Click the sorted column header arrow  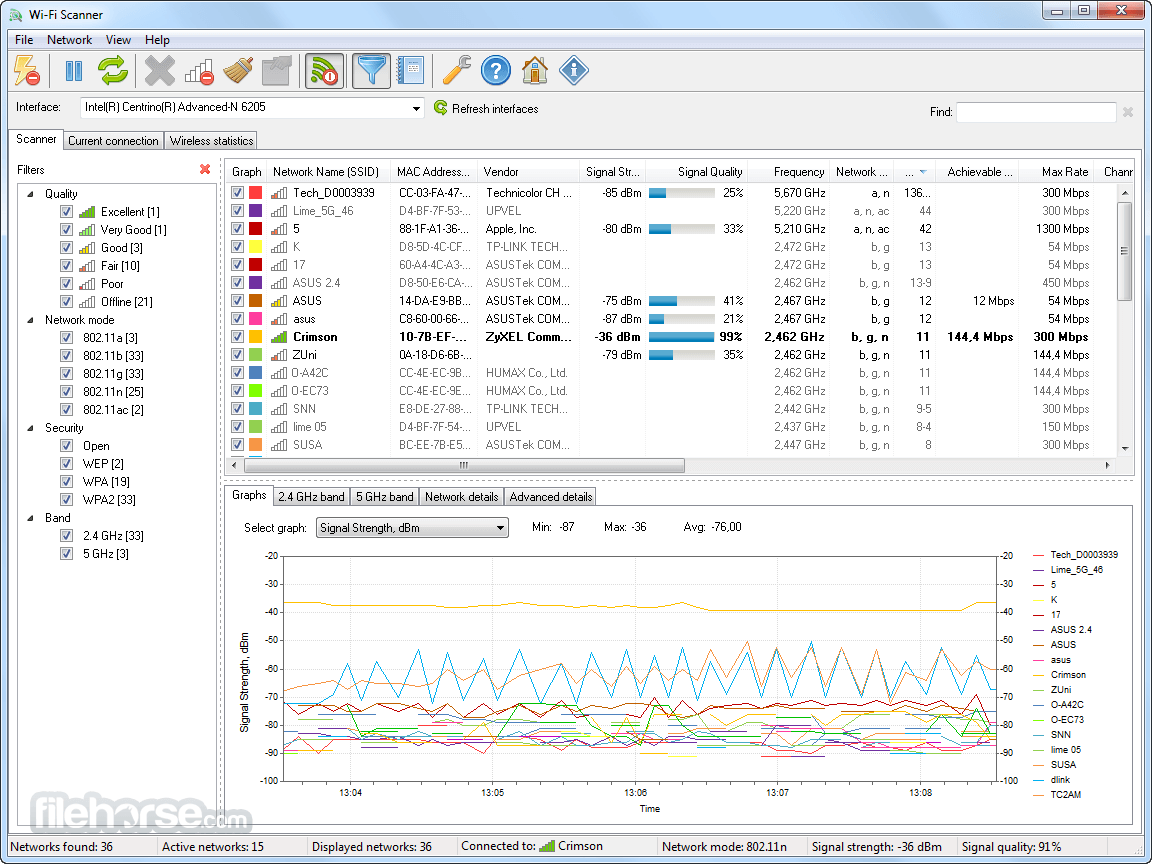924,172
